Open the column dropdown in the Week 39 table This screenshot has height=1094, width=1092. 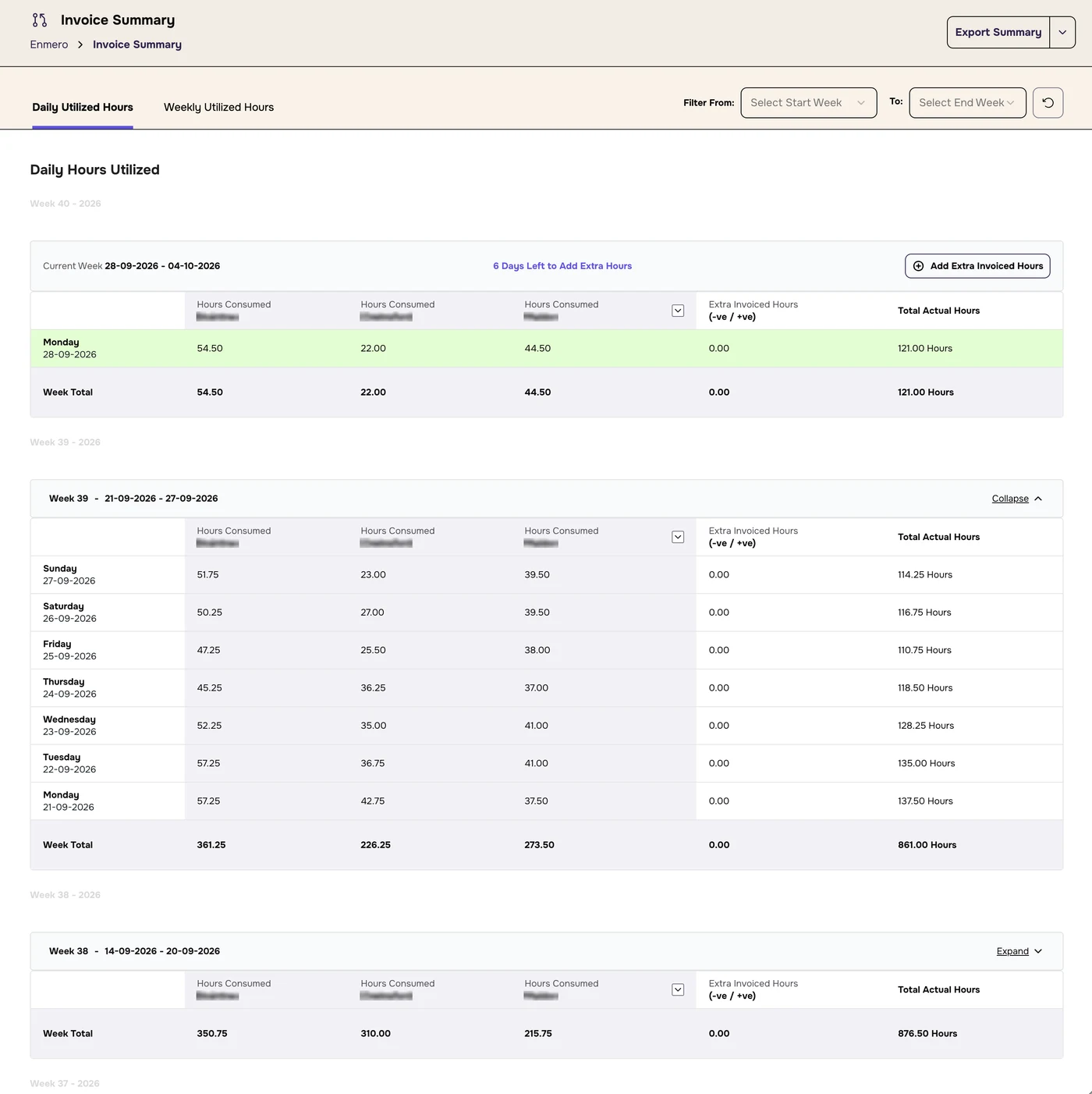point(678,537)
